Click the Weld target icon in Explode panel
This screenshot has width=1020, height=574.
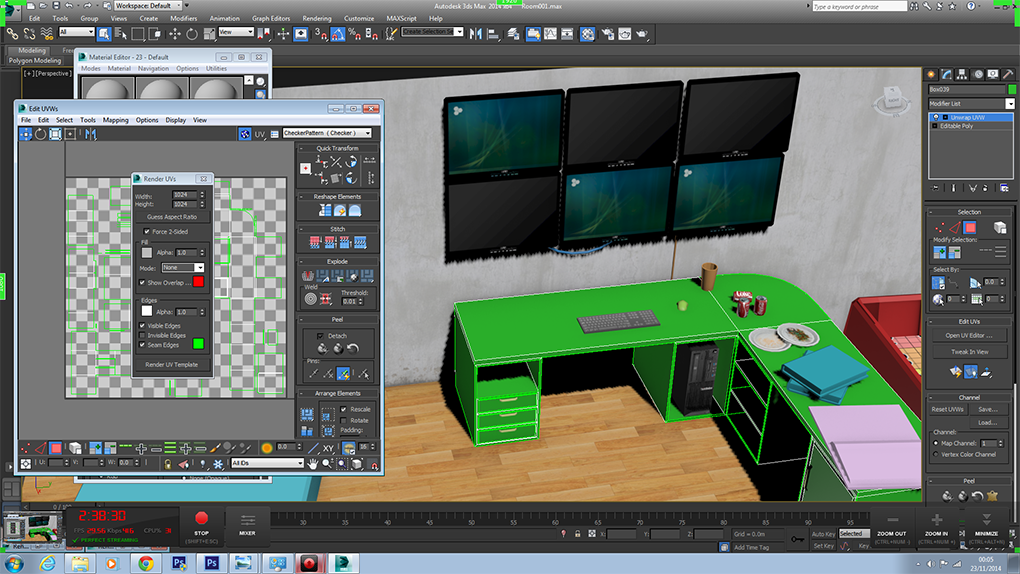tap(311, 299)
